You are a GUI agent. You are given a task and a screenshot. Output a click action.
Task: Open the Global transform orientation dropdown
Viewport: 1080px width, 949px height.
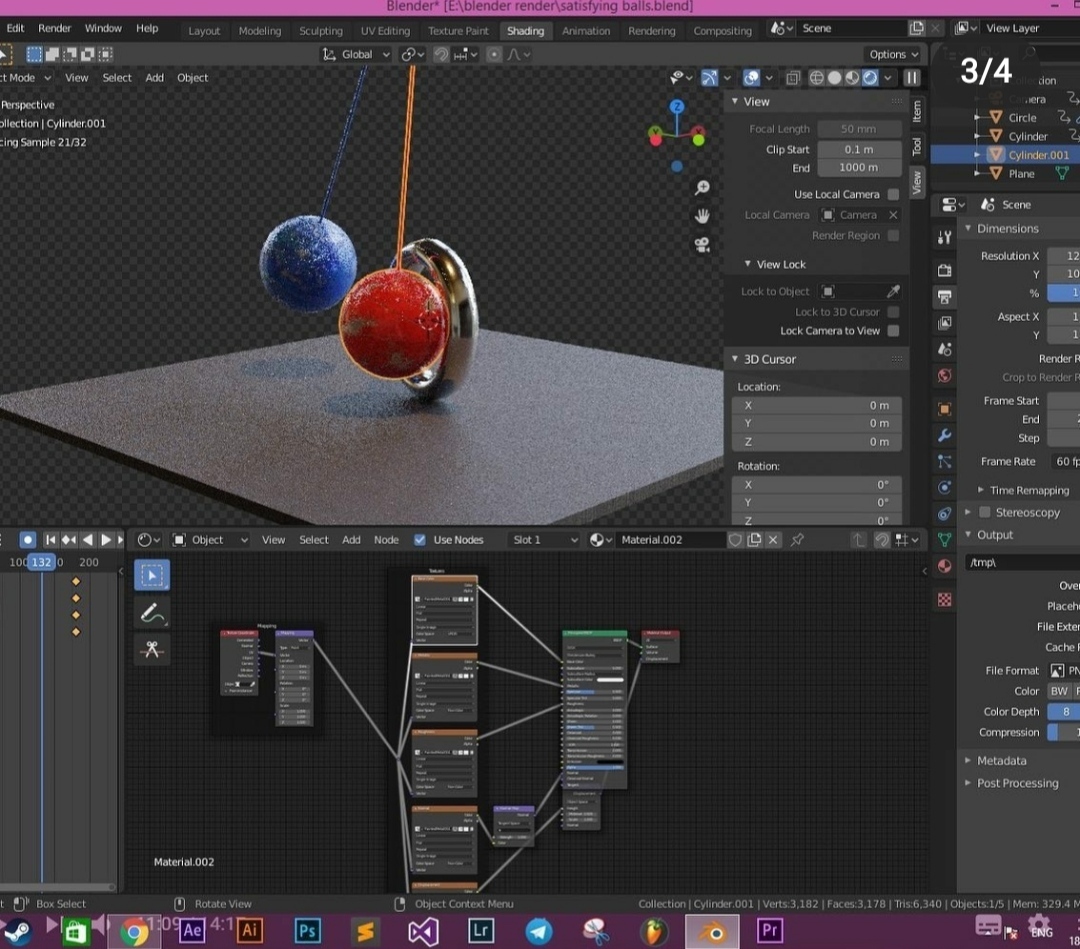[x=356, y=54]
